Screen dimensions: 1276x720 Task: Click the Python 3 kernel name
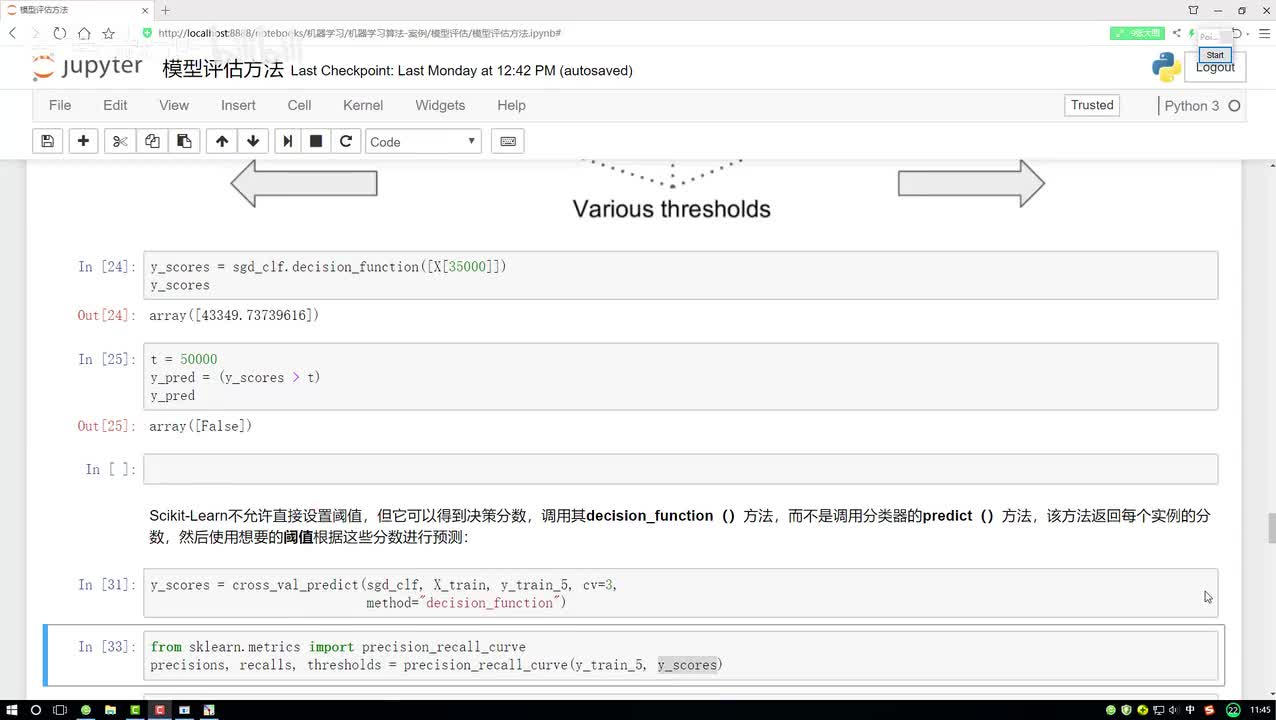pos(1192,106)
